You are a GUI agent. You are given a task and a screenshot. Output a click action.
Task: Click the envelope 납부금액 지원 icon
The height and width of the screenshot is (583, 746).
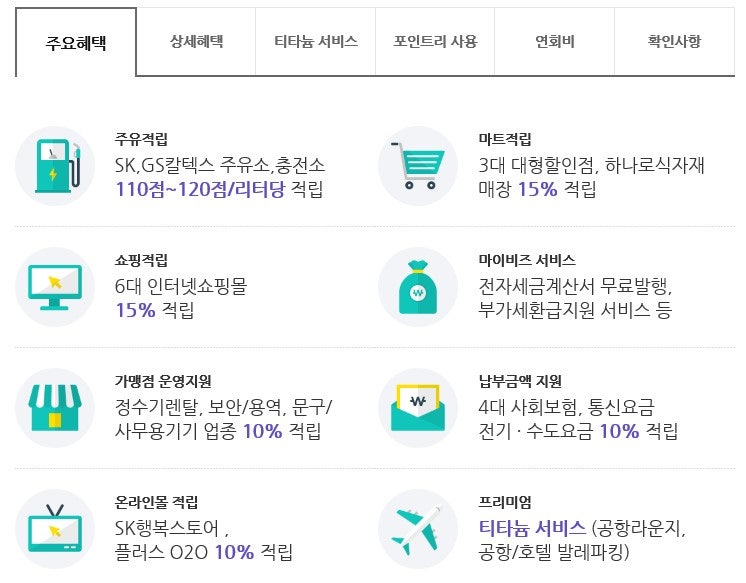[418, 407]
